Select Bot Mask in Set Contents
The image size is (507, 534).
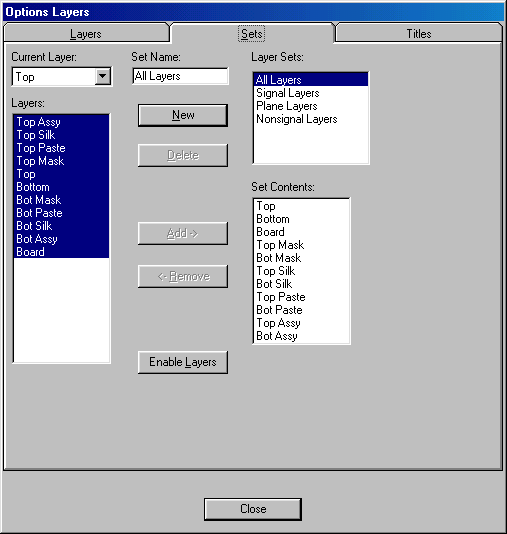point(301,258)
